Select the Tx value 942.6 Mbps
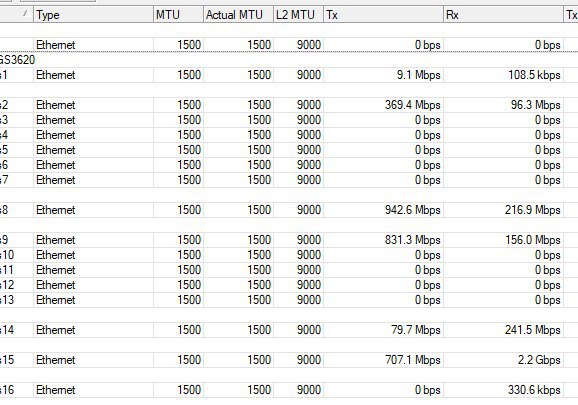 tap(412, 210)
